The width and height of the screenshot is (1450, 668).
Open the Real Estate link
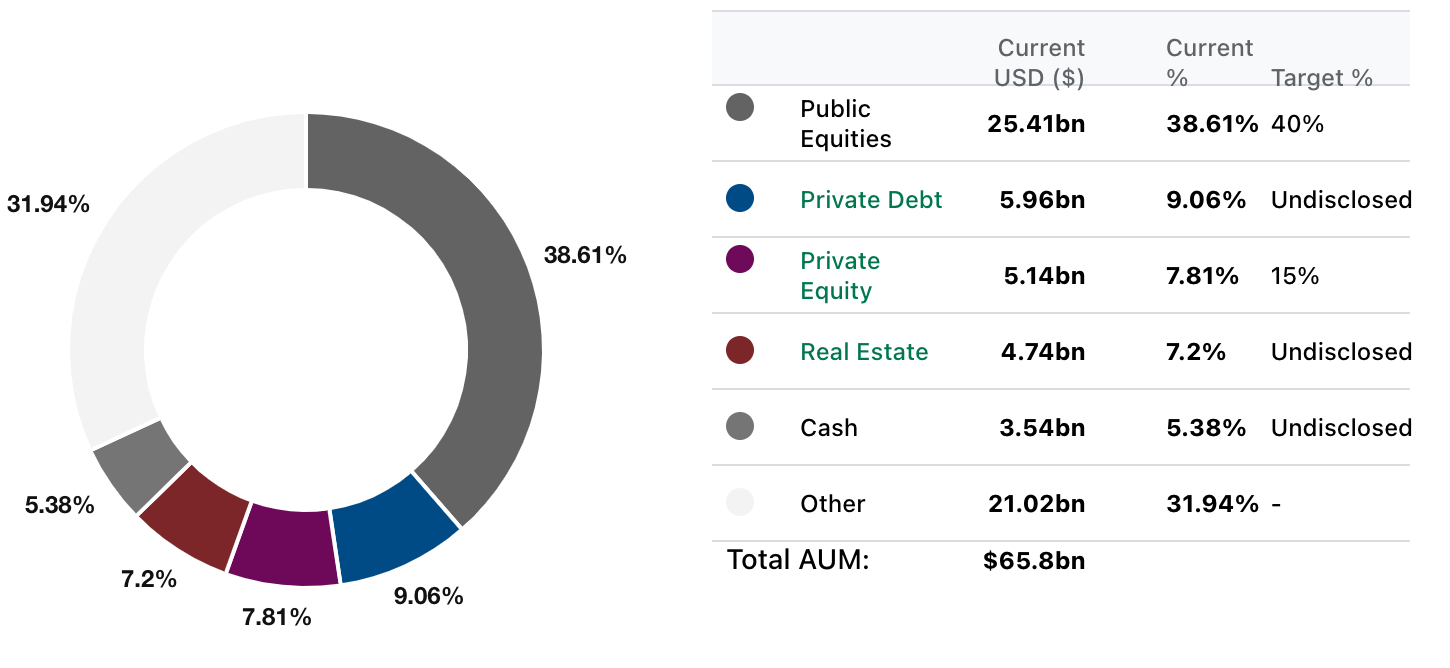point(864,352)
